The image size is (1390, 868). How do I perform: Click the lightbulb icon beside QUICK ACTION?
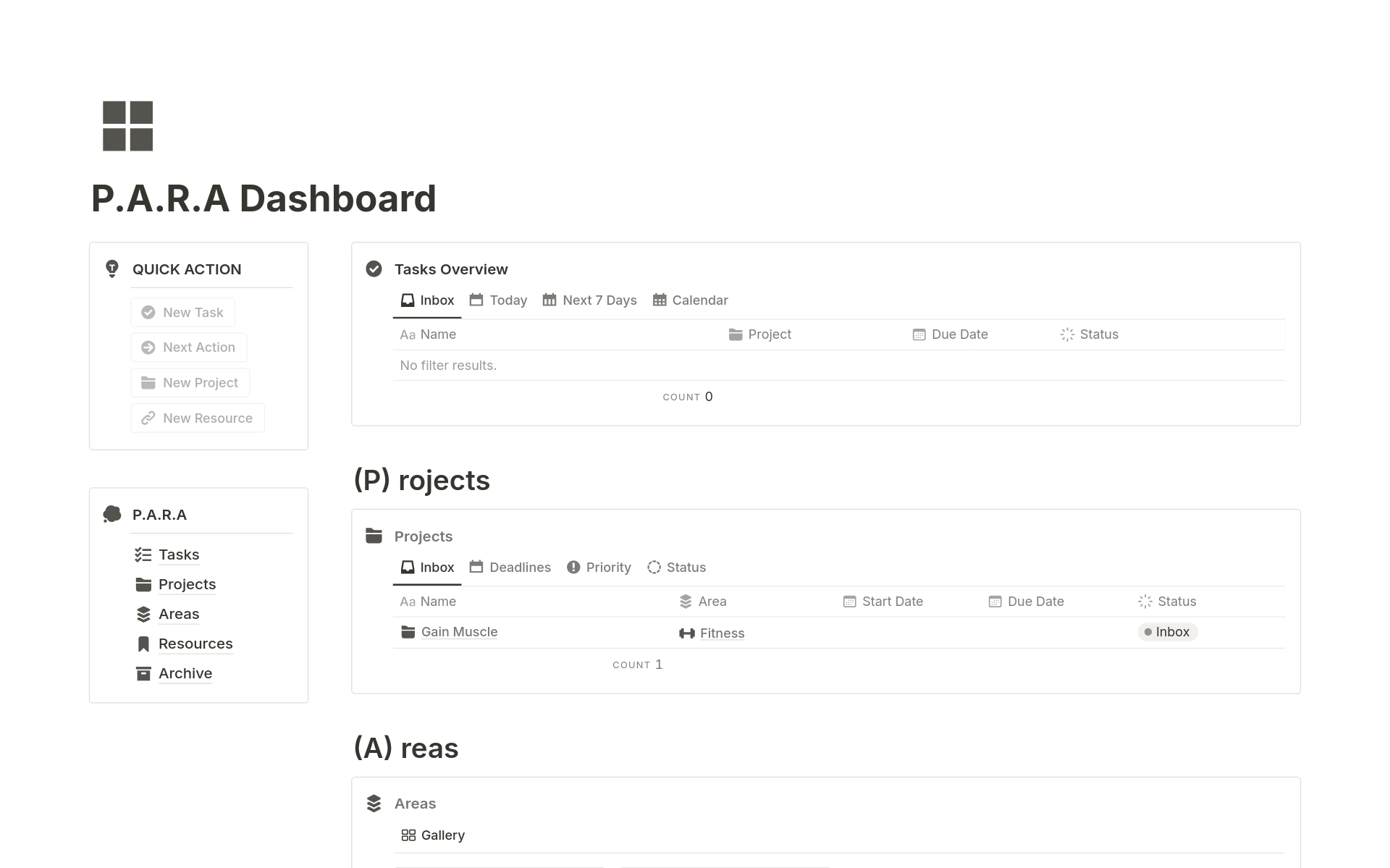[112, 268]
